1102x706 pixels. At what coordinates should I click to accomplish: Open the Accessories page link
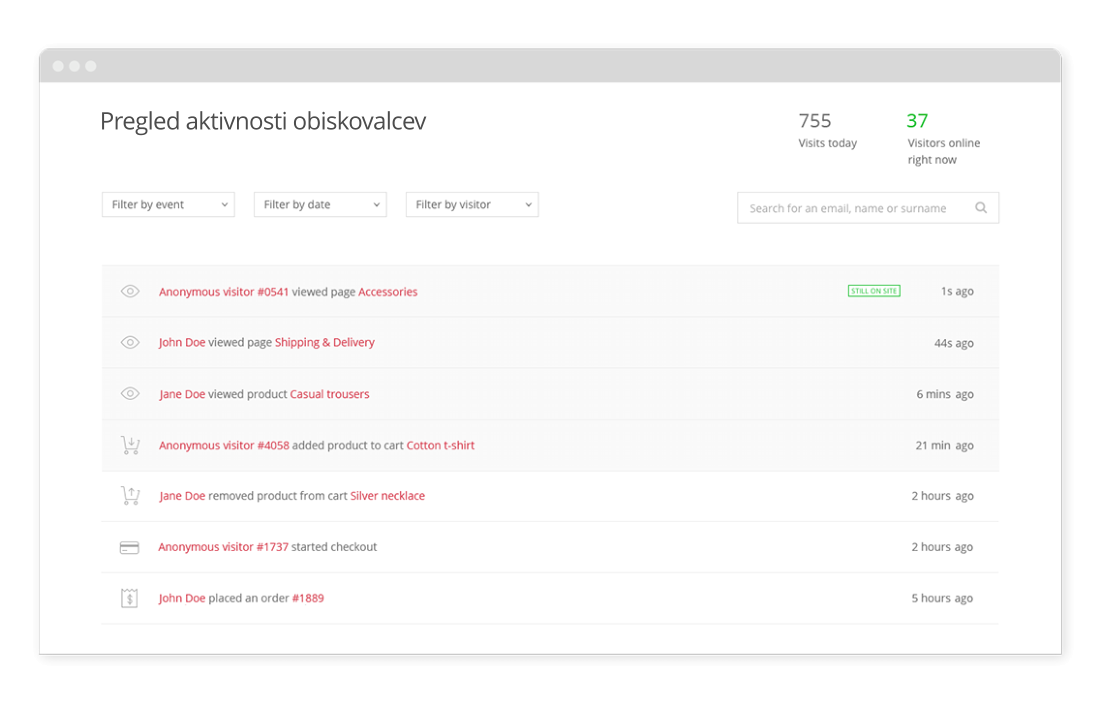(x=388, y=292)
